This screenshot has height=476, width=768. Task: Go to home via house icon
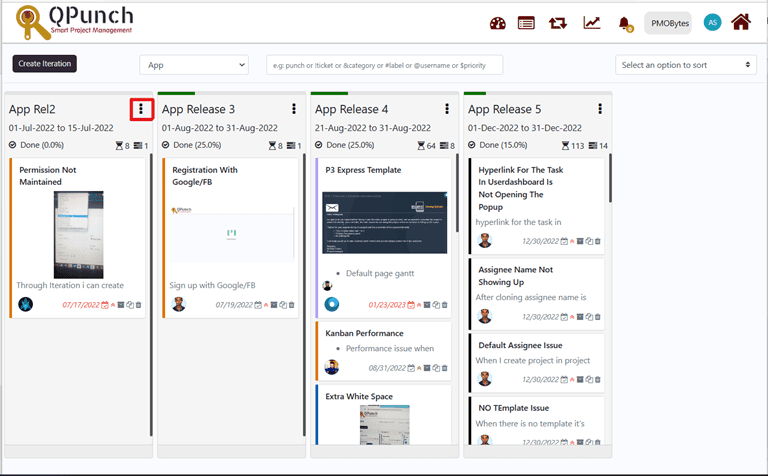[x=741, y=22]
